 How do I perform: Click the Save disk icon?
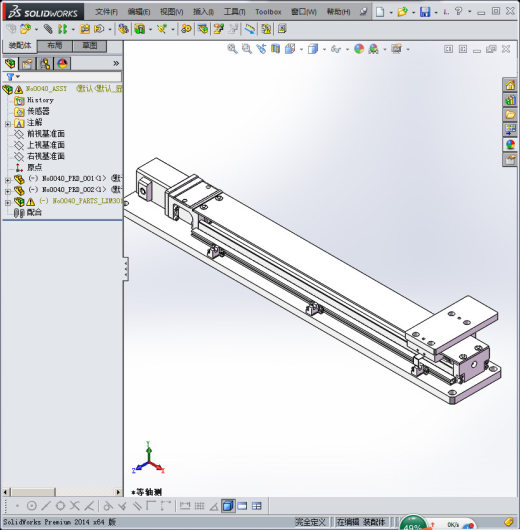(425, 12)
